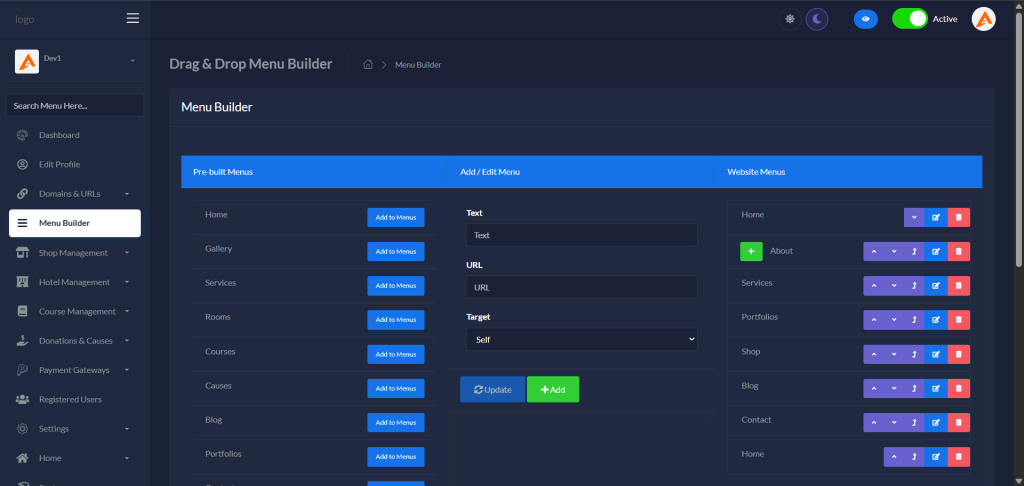Click the blue eye preview toggle
The height and width of the screenshot is (486, 1024).
(x=866, y=19)
